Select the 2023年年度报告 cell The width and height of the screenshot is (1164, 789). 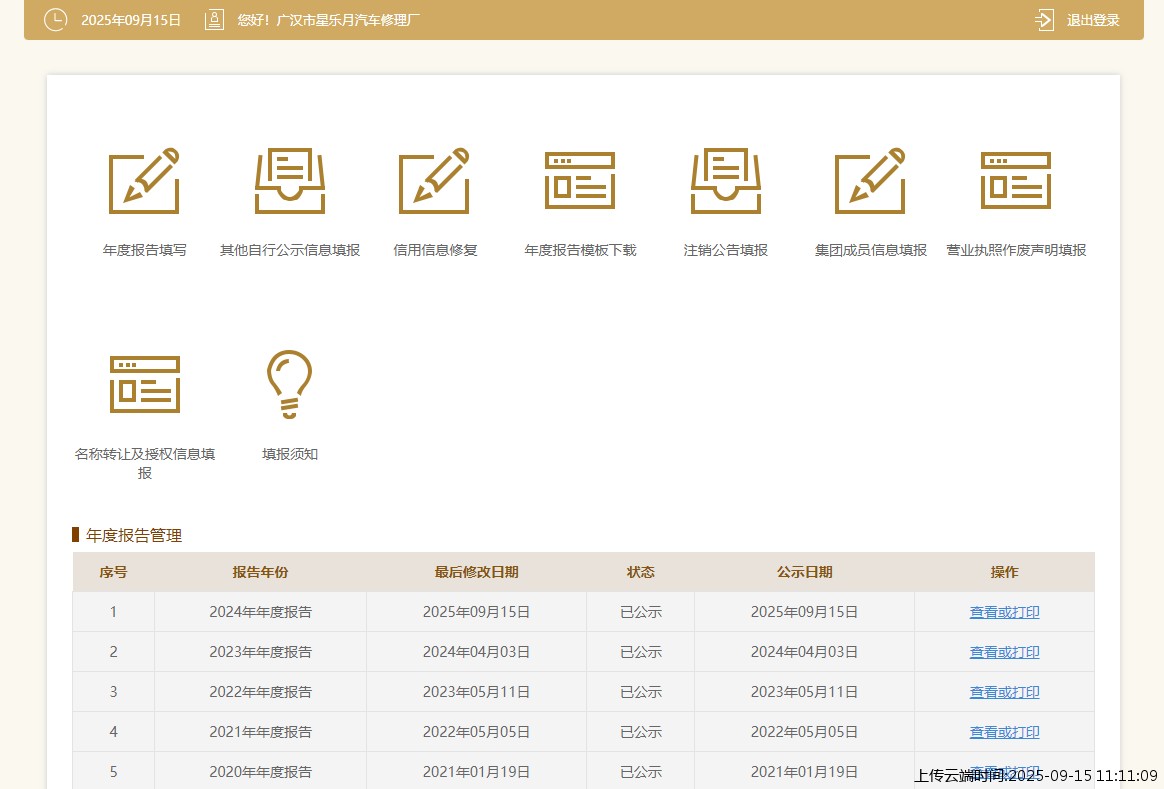[x=261, y=652]
